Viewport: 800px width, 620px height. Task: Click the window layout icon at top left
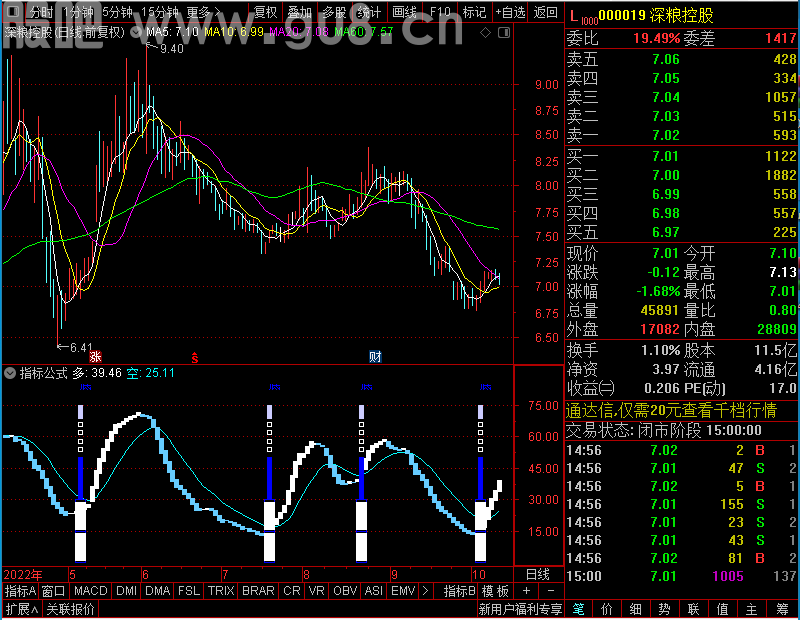(12, 11)
